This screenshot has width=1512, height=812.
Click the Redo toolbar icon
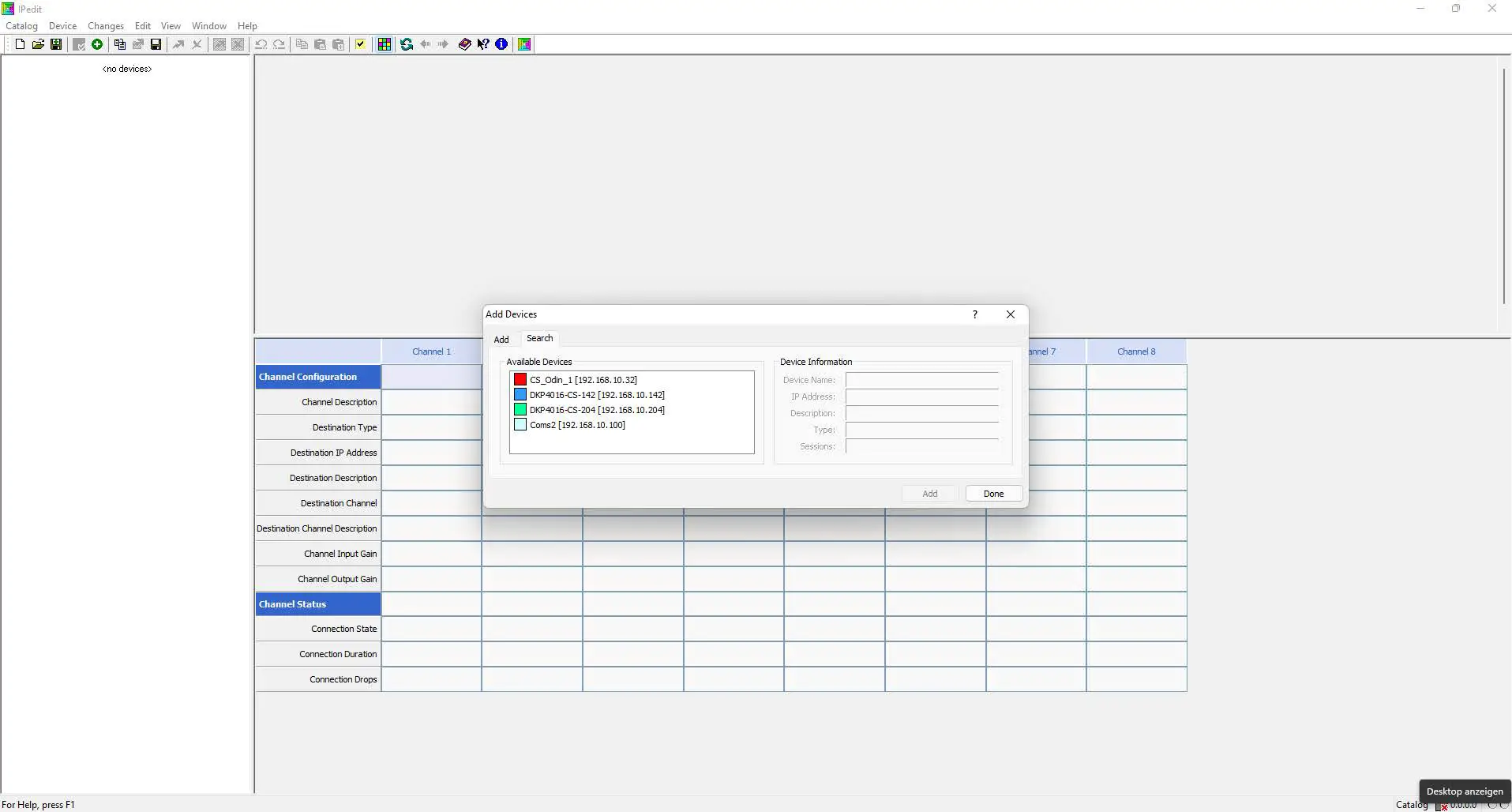point(280,44)
